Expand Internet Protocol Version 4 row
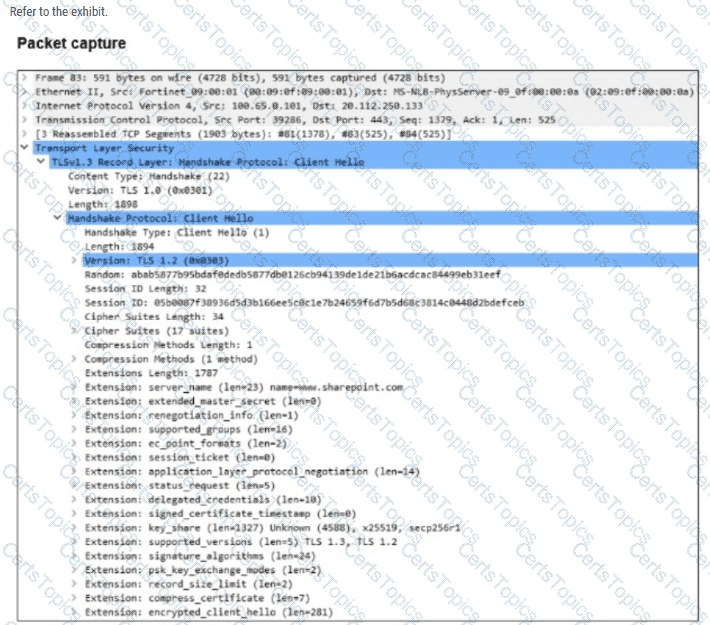The height and width of the screenshot is (625, 710). click(x=24, y=106)
